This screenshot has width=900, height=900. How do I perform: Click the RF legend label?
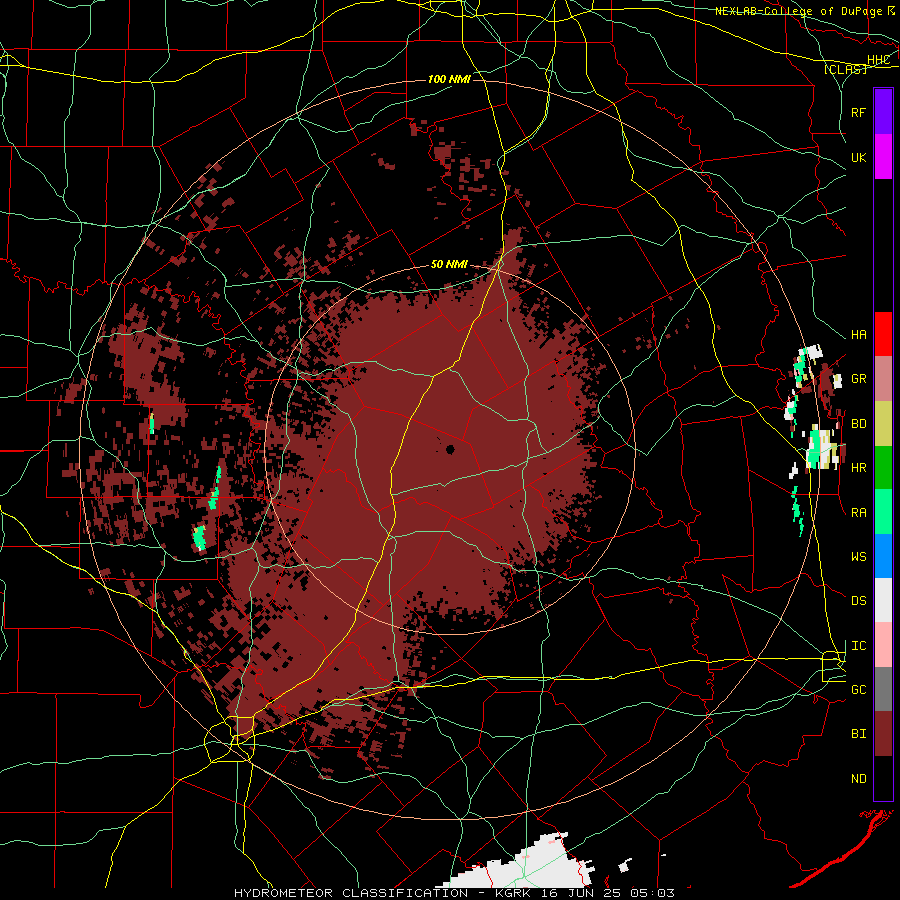point(858,112)
